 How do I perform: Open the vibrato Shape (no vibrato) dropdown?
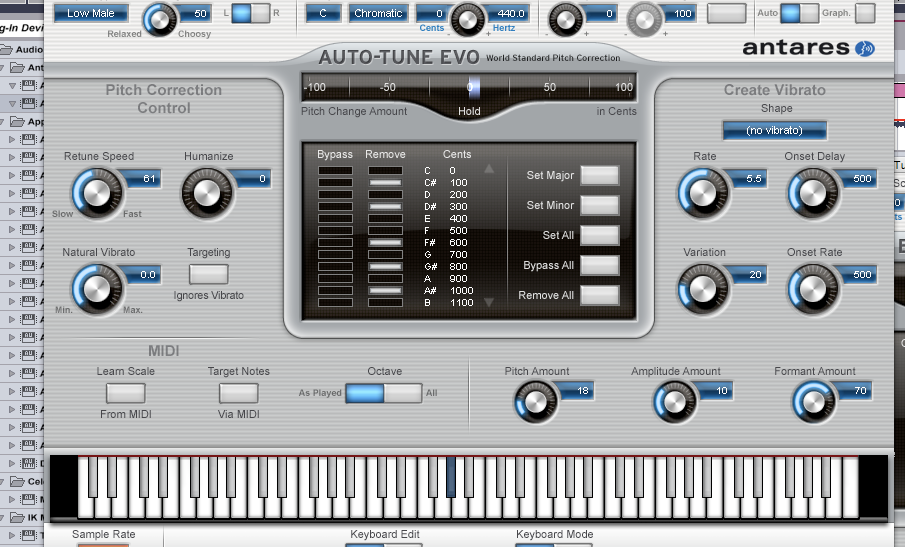pos(775,130)
